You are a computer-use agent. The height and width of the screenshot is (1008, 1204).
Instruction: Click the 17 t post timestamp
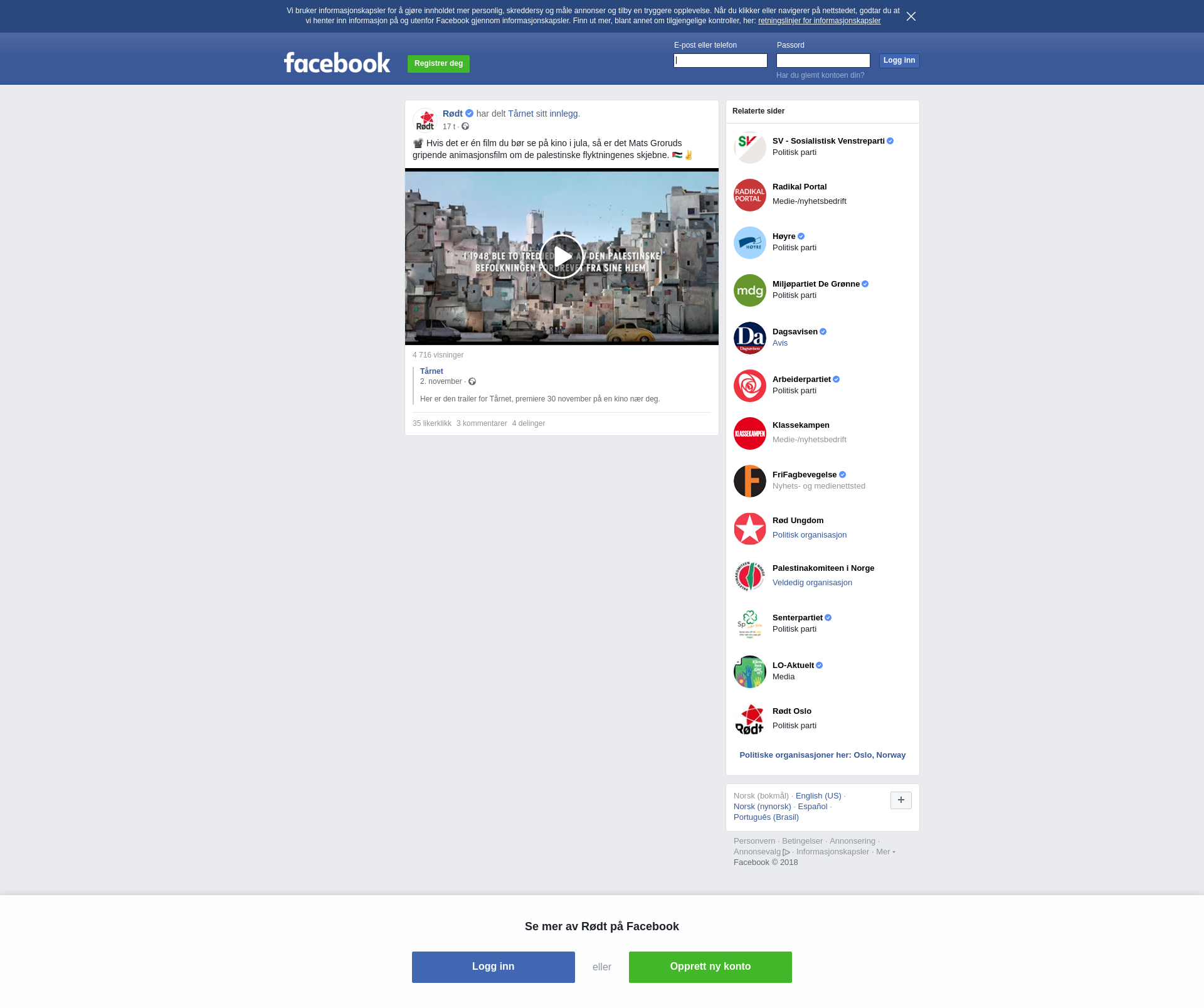coord(449,127)
